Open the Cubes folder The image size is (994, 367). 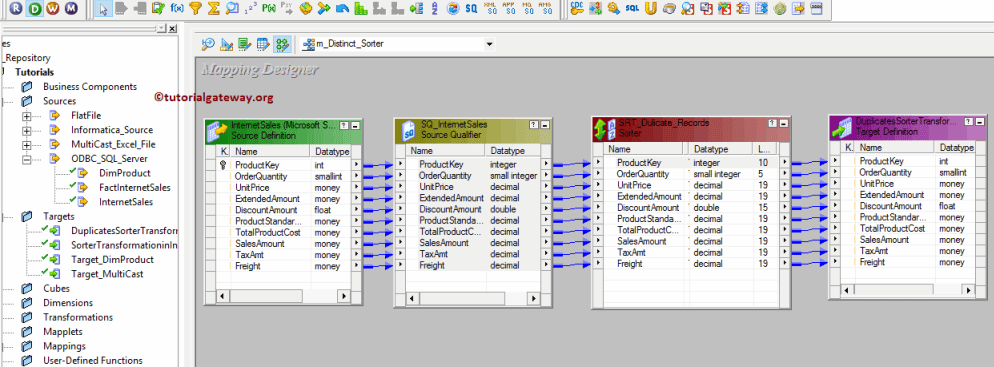point(56,288)
